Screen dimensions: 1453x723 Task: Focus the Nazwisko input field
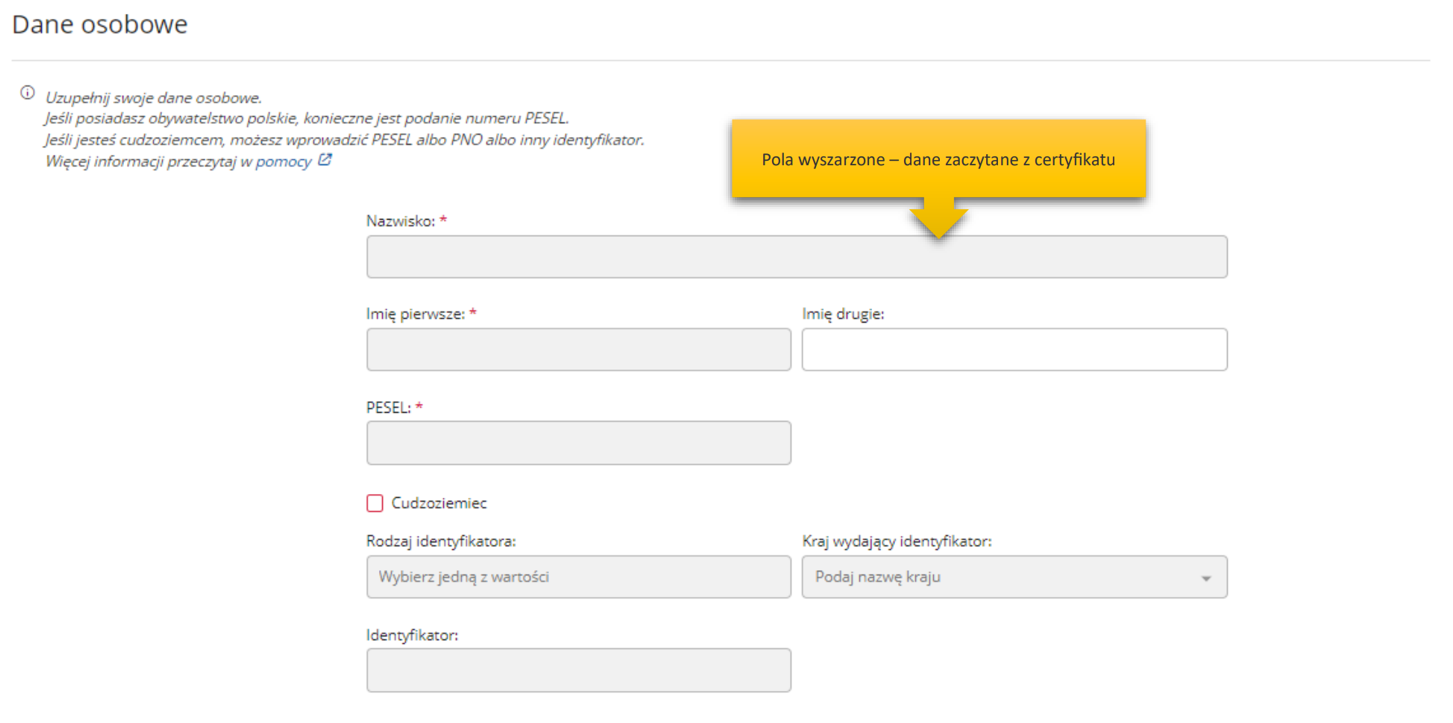[x=797, y=257]
